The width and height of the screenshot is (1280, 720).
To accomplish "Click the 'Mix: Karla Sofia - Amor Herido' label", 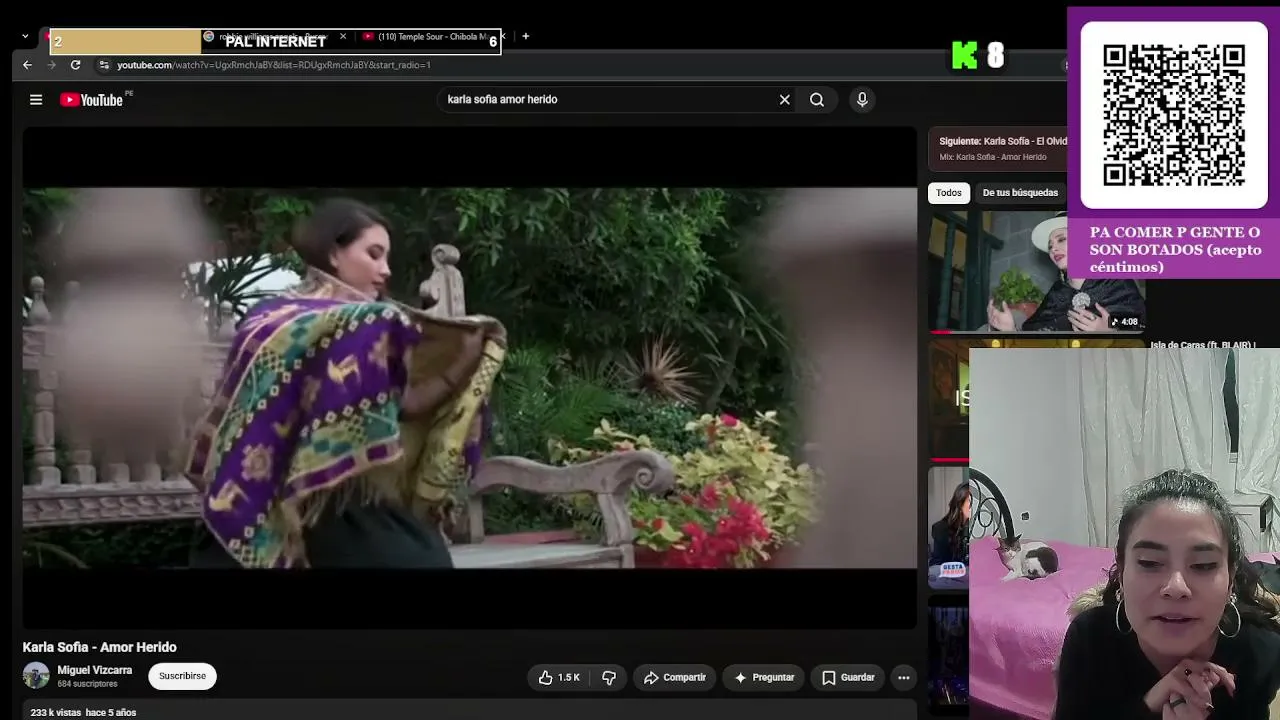I will coord(993,157).
